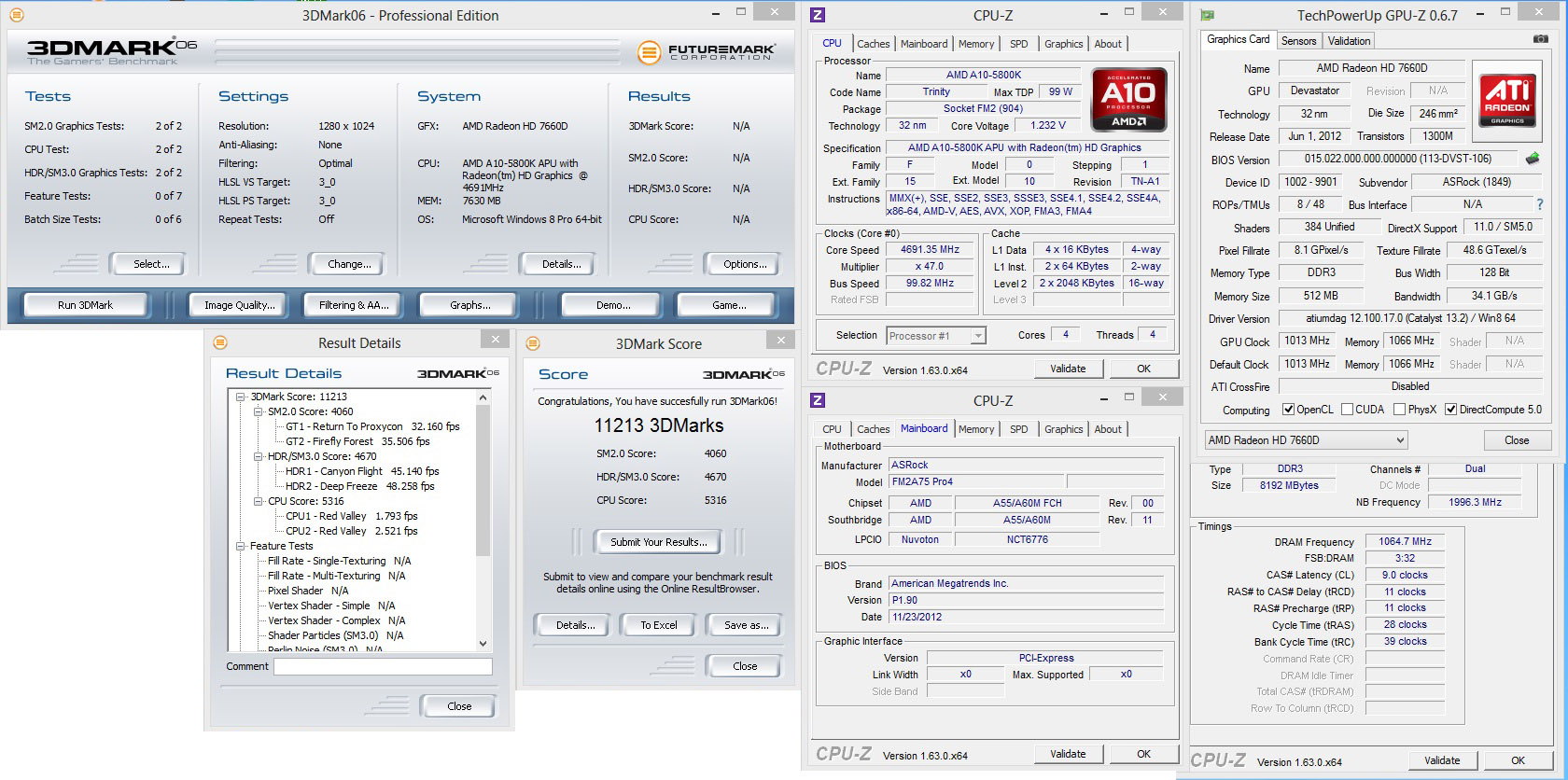Click the orange 3DMark06 title bar icon
Image resolution: width=1568 pixels, height=780 pixels.
pos(17,15)
